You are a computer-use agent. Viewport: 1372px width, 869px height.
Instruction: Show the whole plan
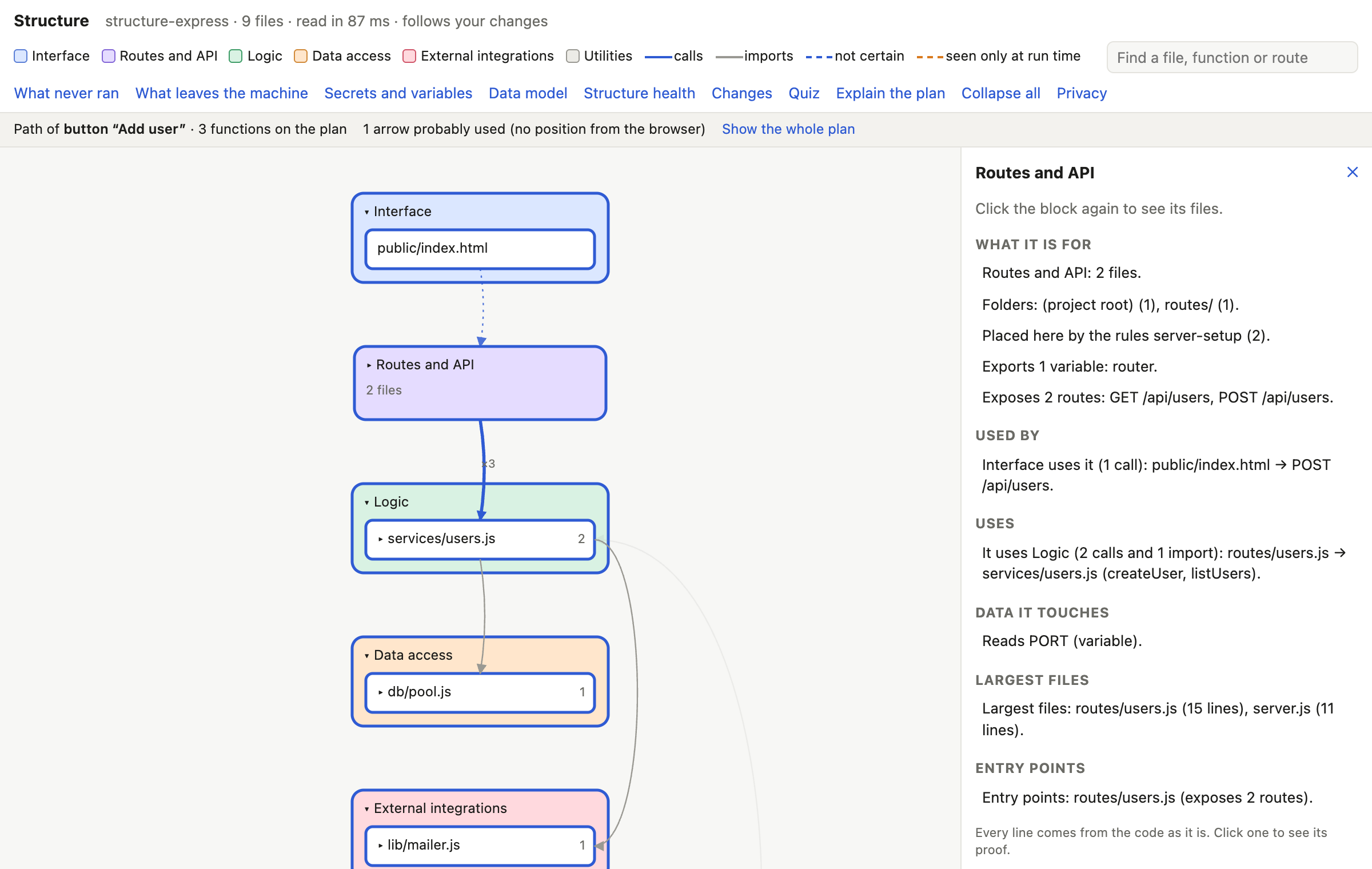[x=788, y=129]
